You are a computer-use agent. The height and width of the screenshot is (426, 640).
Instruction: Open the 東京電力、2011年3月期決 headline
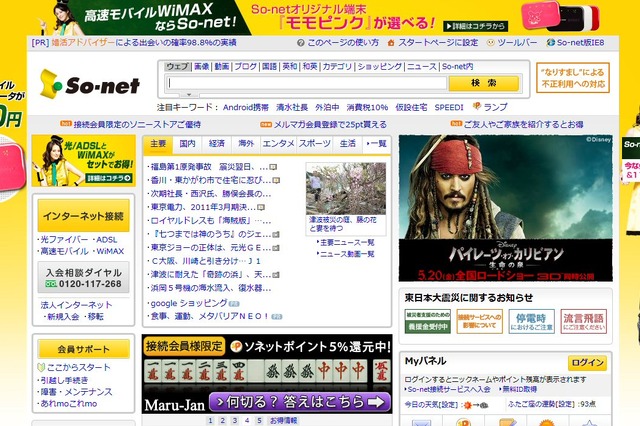click(x=203, y=207)
